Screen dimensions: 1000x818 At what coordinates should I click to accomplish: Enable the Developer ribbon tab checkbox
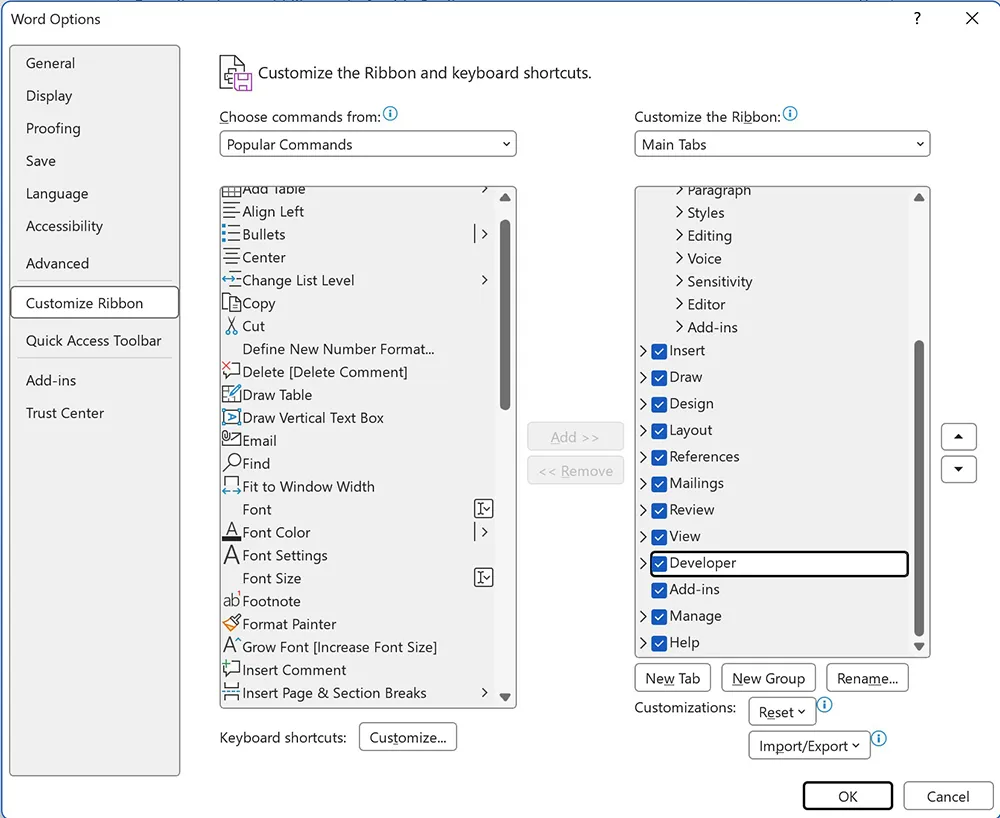pyautogui.click(x=658, y=563)
